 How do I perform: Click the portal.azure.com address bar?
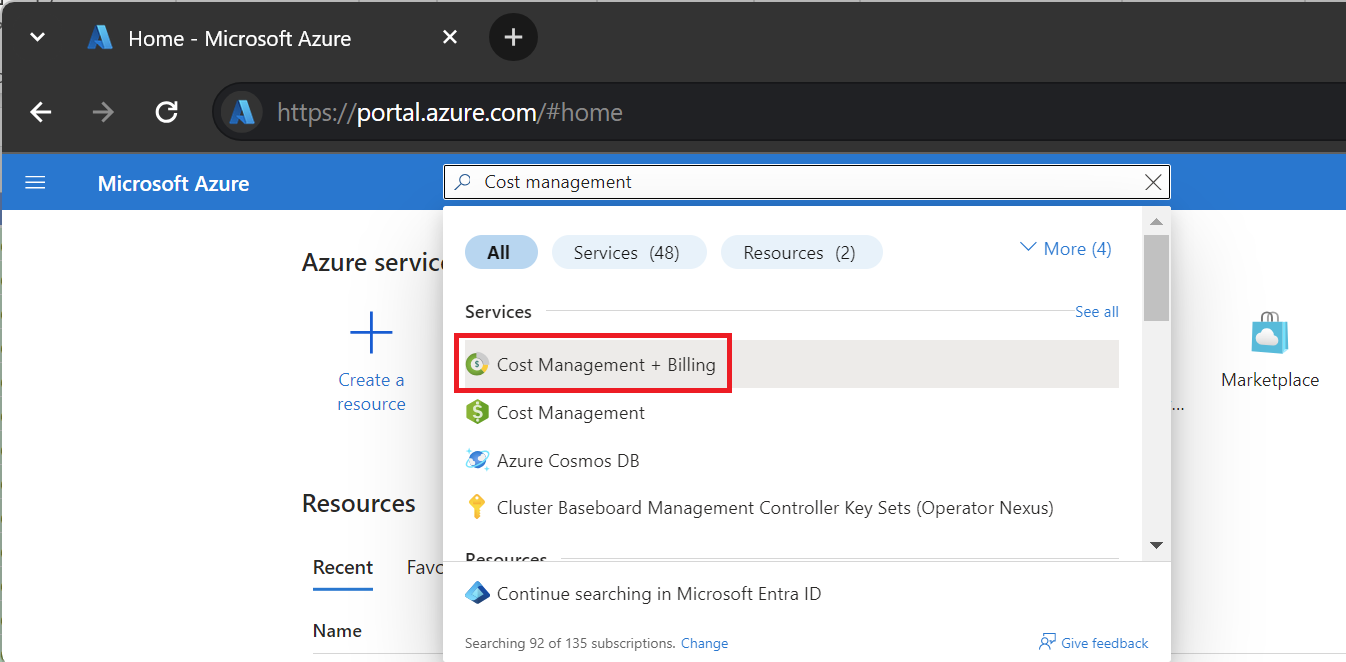tap(780, 112)
